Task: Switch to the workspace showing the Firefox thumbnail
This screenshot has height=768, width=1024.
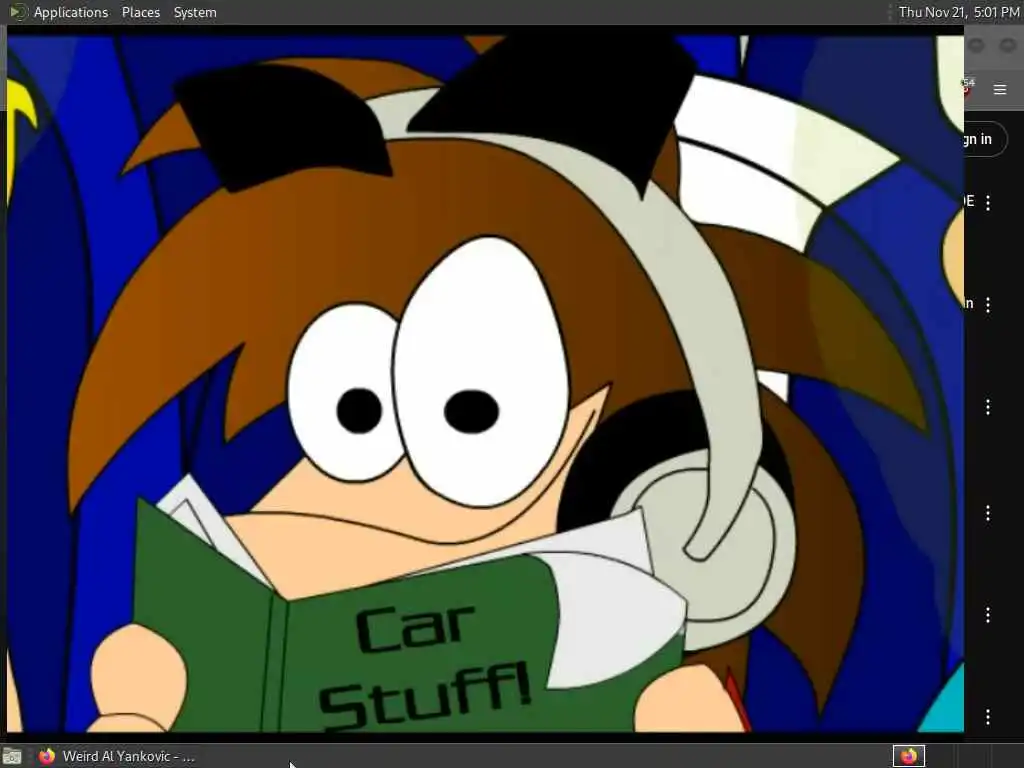Action: pyautogui.click(x=909, y=756)
